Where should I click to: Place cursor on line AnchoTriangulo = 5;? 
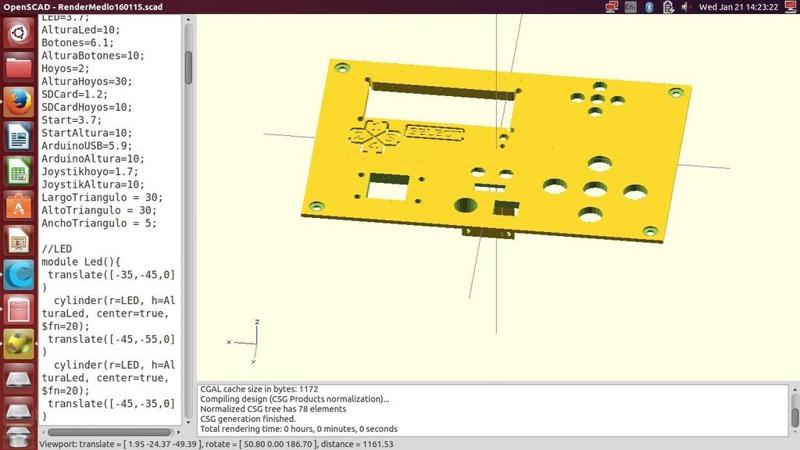(x=99, y=223)
